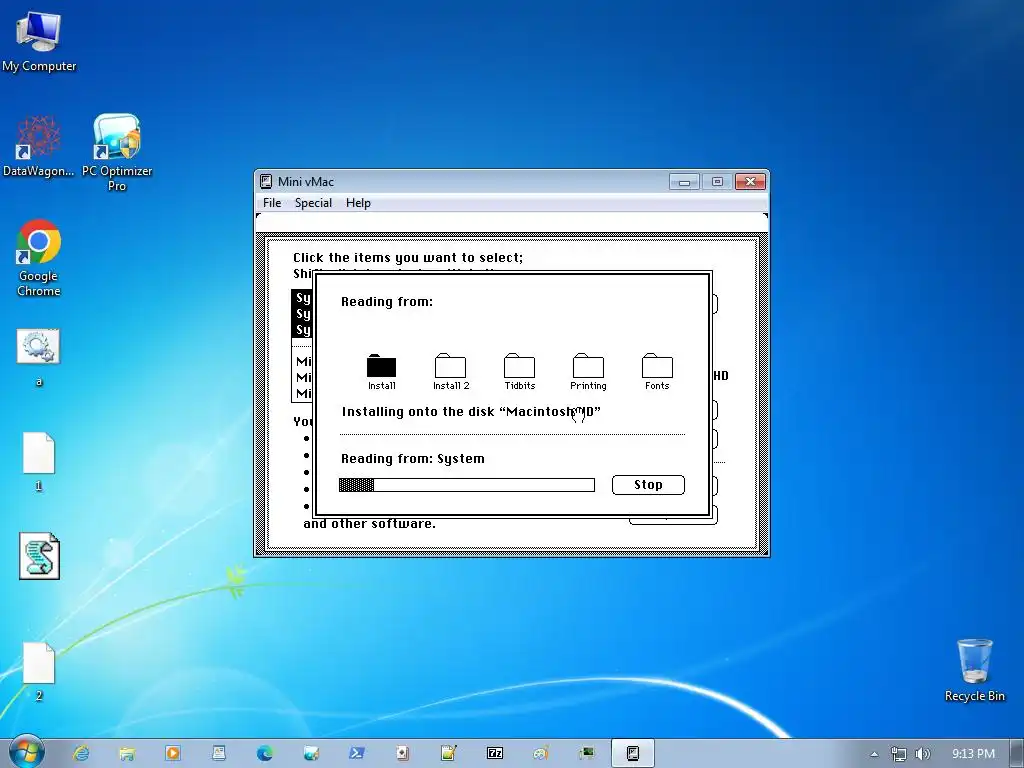Open Windows Explorer folder in the taskbar
Screen dimensions: 1024x768
127,753
